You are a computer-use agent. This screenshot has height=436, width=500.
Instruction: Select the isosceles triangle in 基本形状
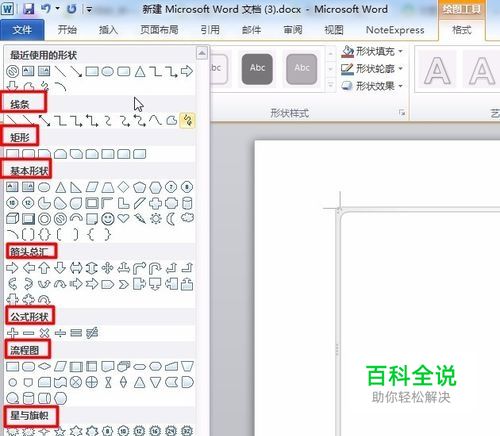[60, 187]
